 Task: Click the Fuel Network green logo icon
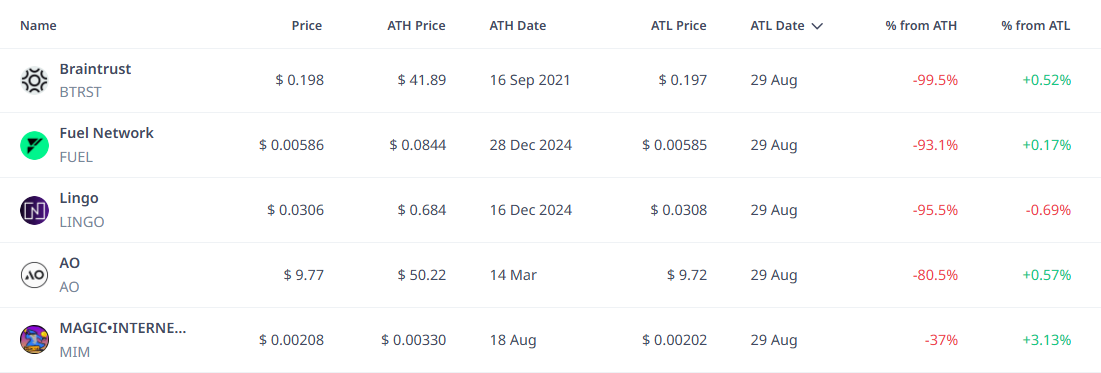pos(34,145)
